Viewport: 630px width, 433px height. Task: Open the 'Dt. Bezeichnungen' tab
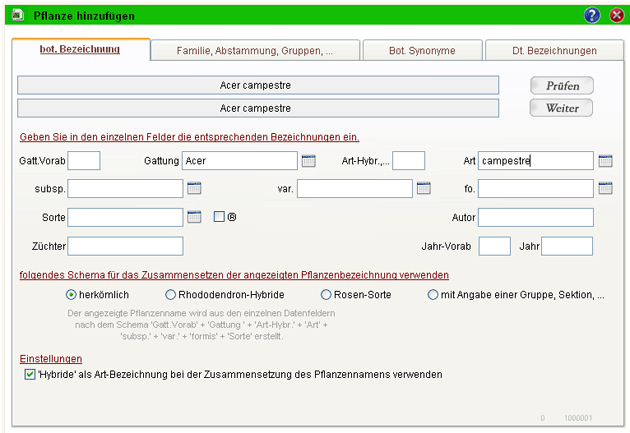[554, 51]
